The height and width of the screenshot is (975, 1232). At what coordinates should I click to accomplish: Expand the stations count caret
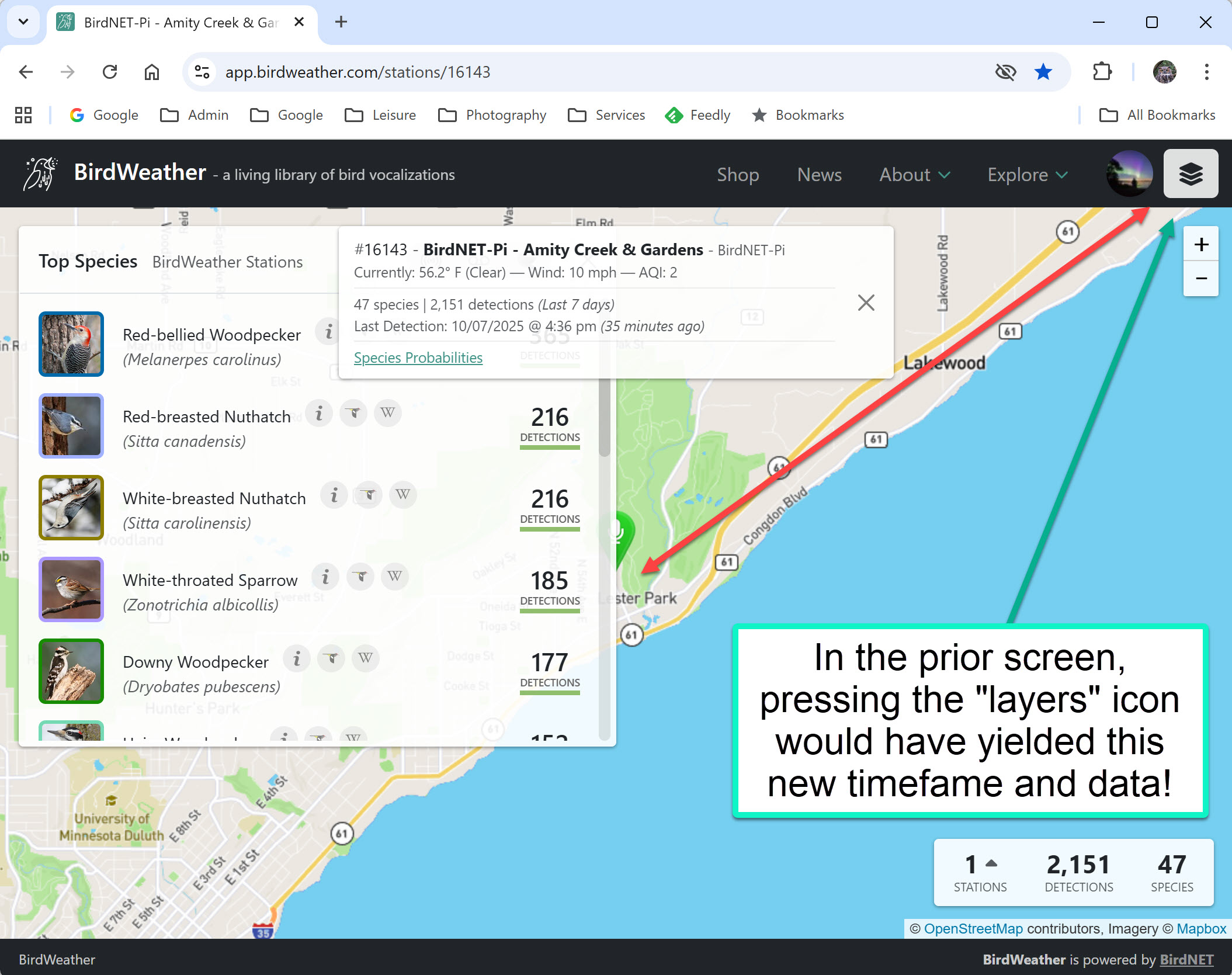[x=991, y=863]
